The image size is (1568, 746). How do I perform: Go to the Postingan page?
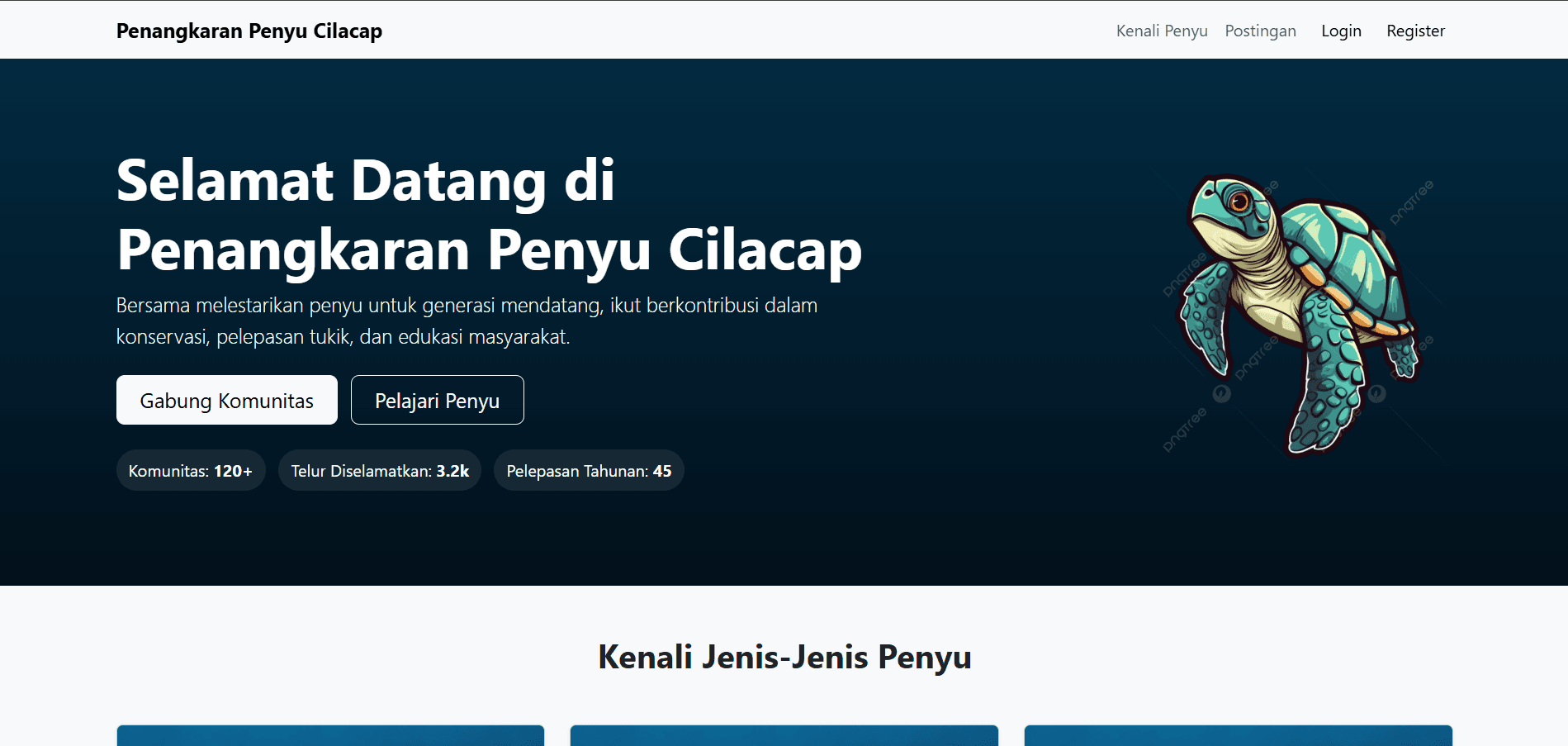click(1260, 31)
